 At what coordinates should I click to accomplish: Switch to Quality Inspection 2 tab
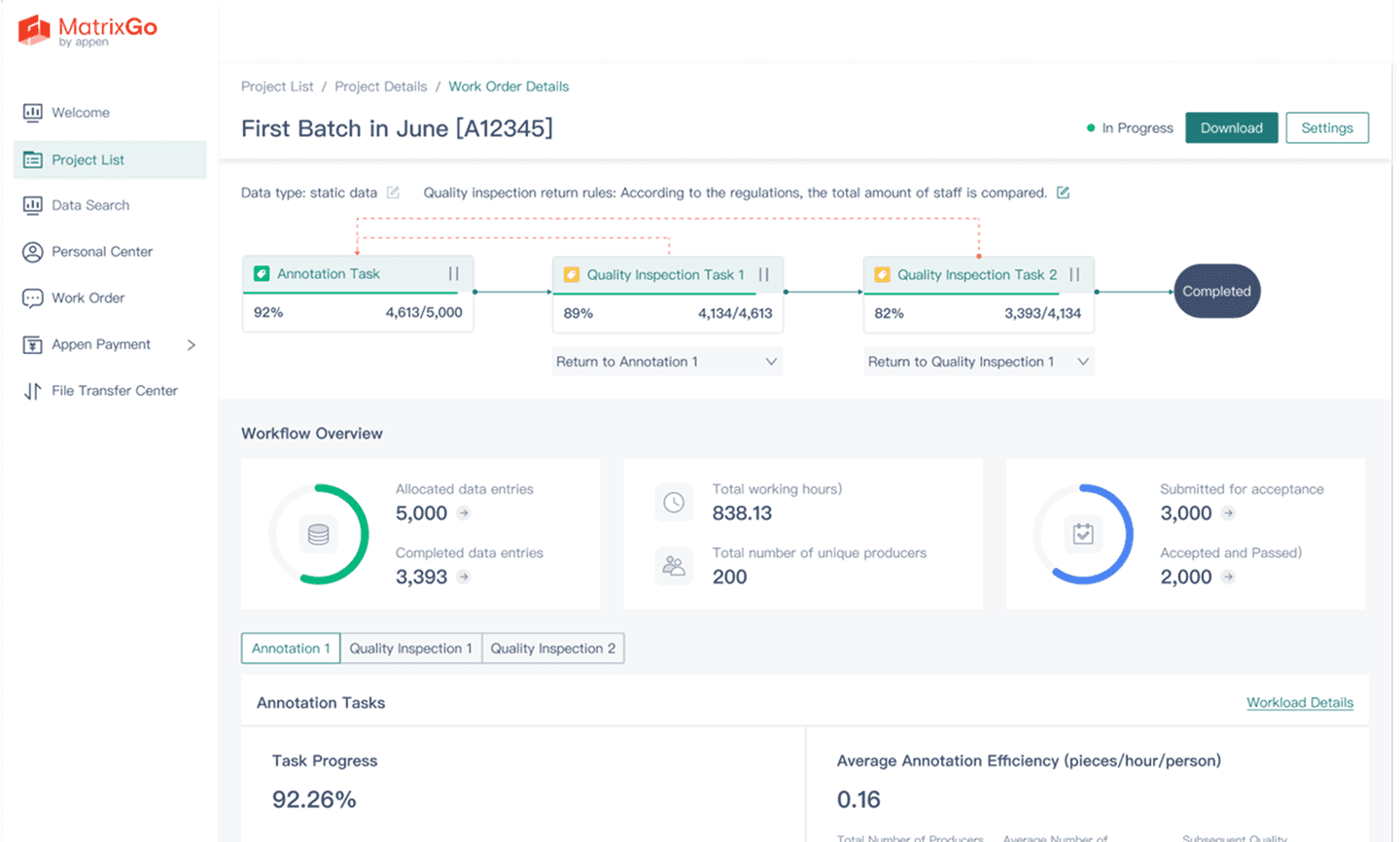click(x=552, y=649)
